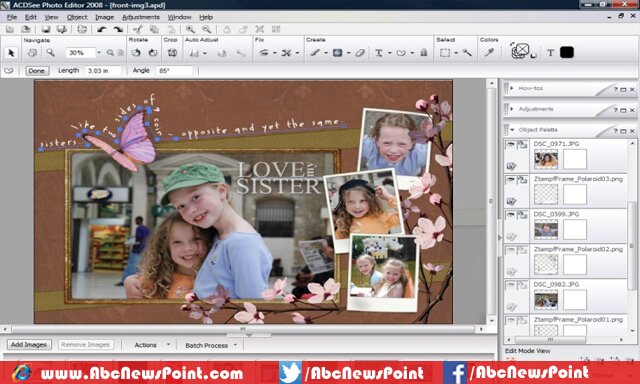Choose the Pan hand tool in Navigate

pos(32,53)
